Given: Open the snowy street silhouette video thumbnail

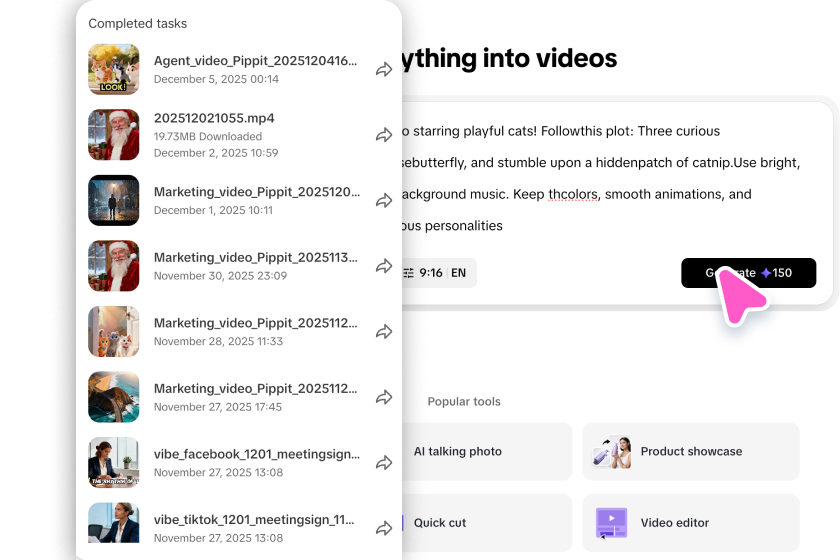Looking at the screenshot, I should pos(114,201).
